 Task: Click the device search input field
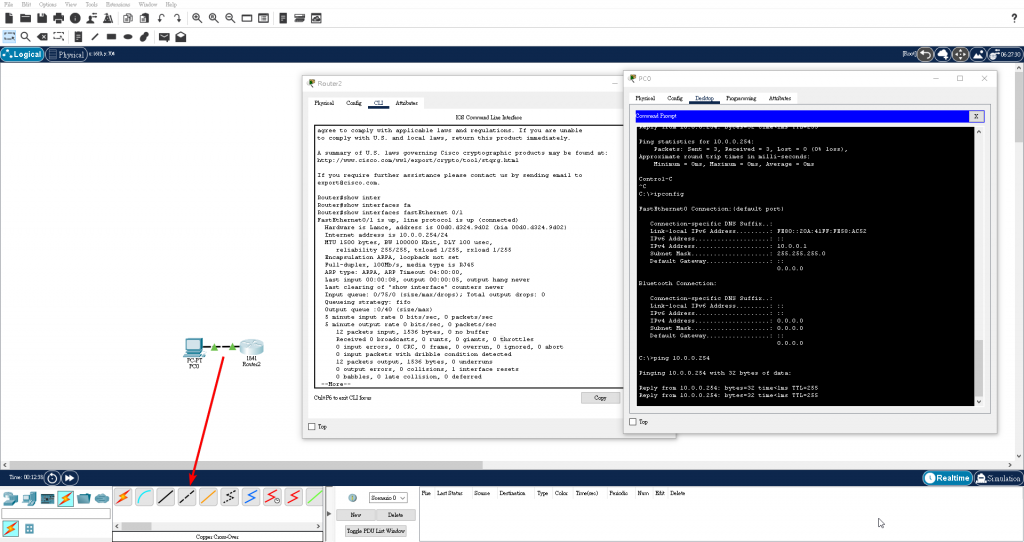pyautogui.click(x=56, y=514)
